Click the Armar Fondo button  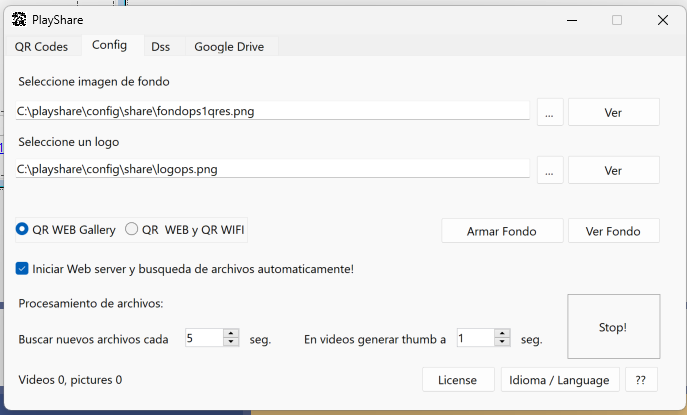pos(502,231)
